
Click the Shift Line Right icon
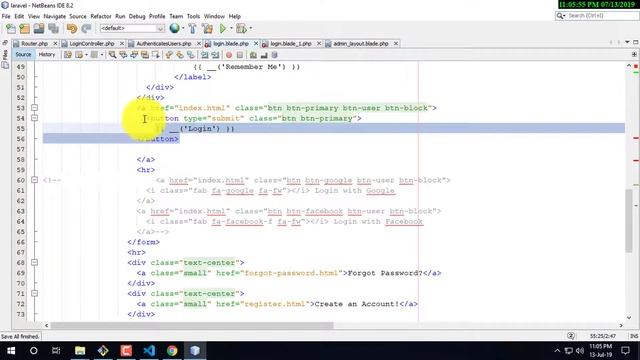(x=215, y=55)
